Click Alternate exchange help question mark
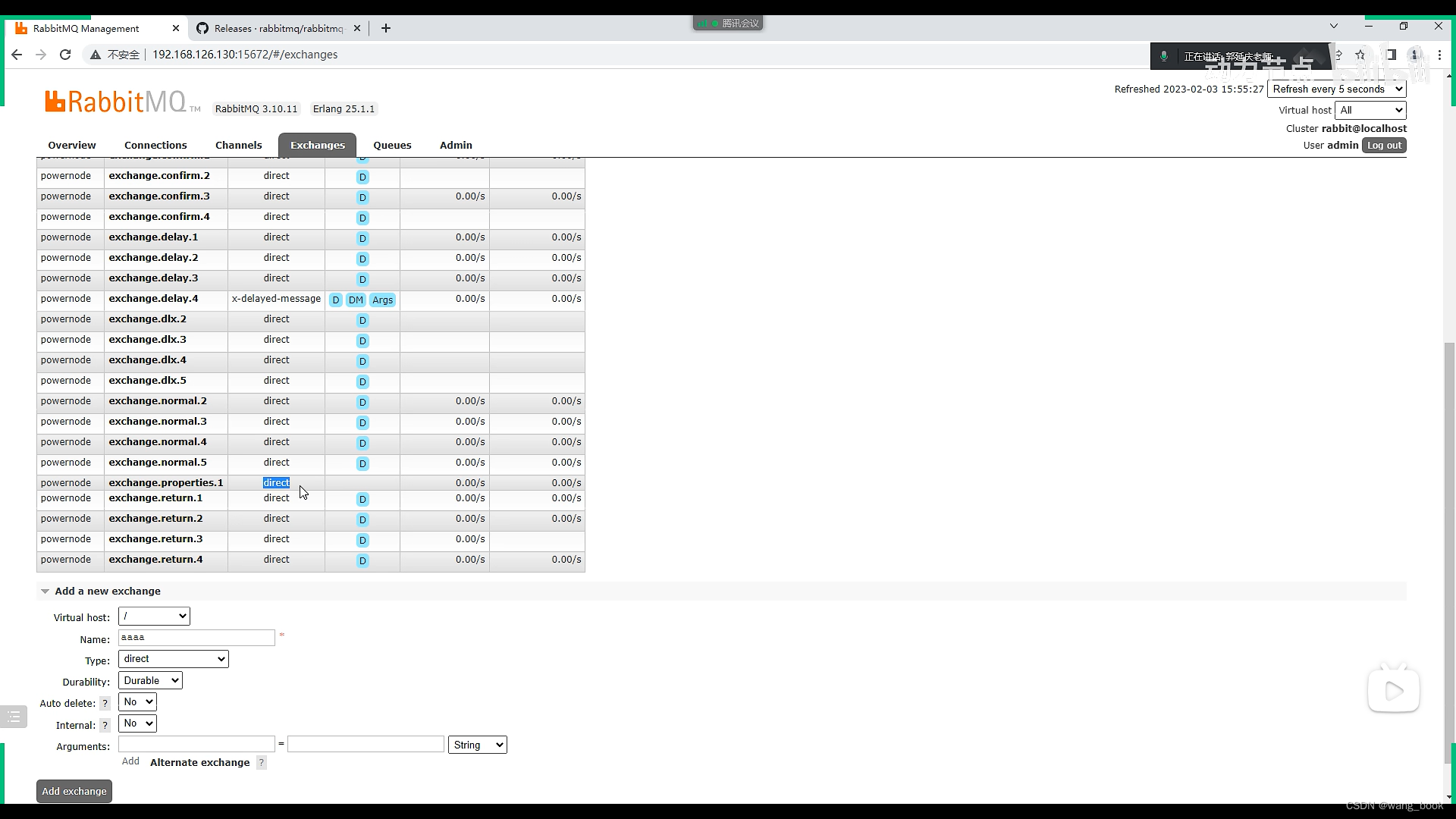Viewport: 1456px width, 819px height. 262,763
